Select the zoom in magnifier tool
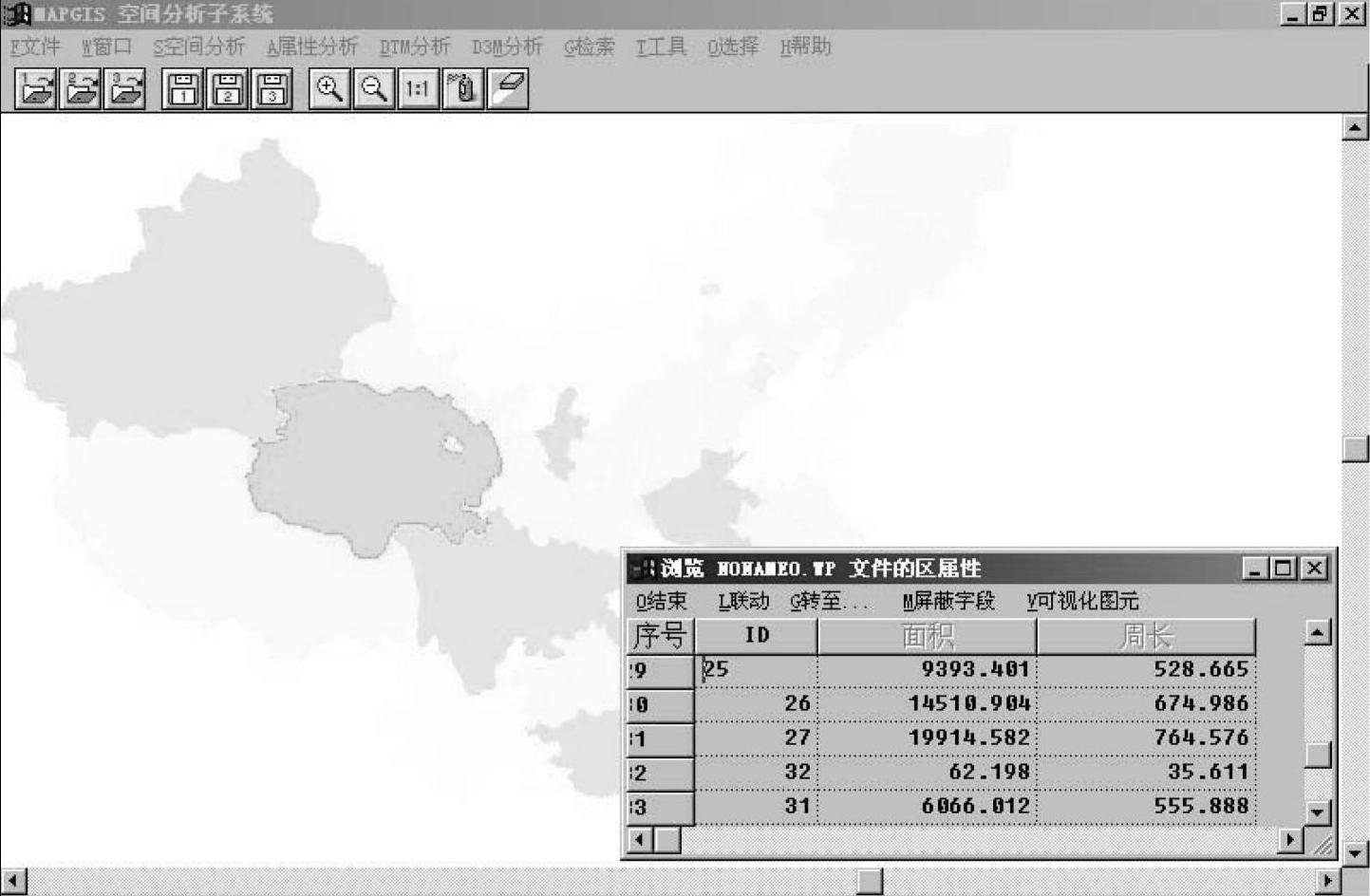Image resolution: width=1370 pixels, height=896 pixels. (329, 90)
